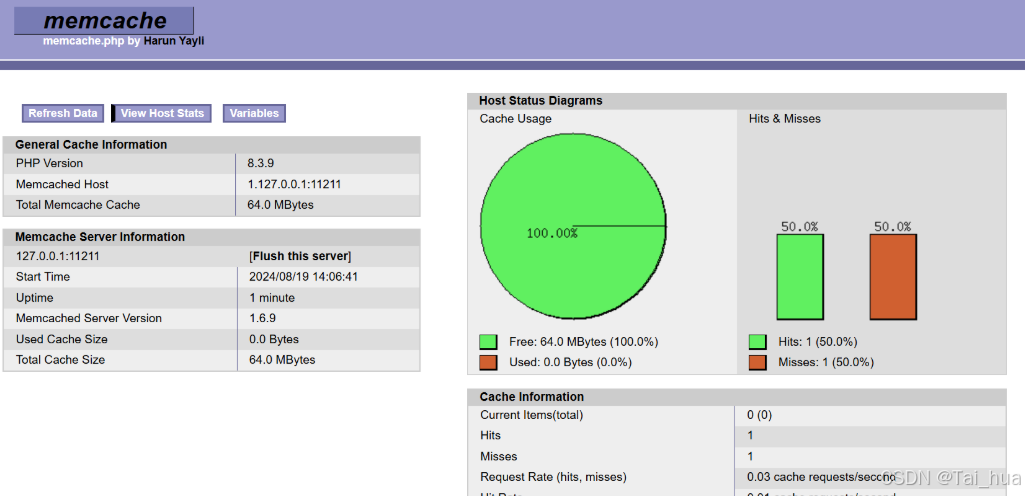Click the Free: 64.0 MBytes legend text
The width and height of the screenshot is (1025, 496).
pos(584,342)
